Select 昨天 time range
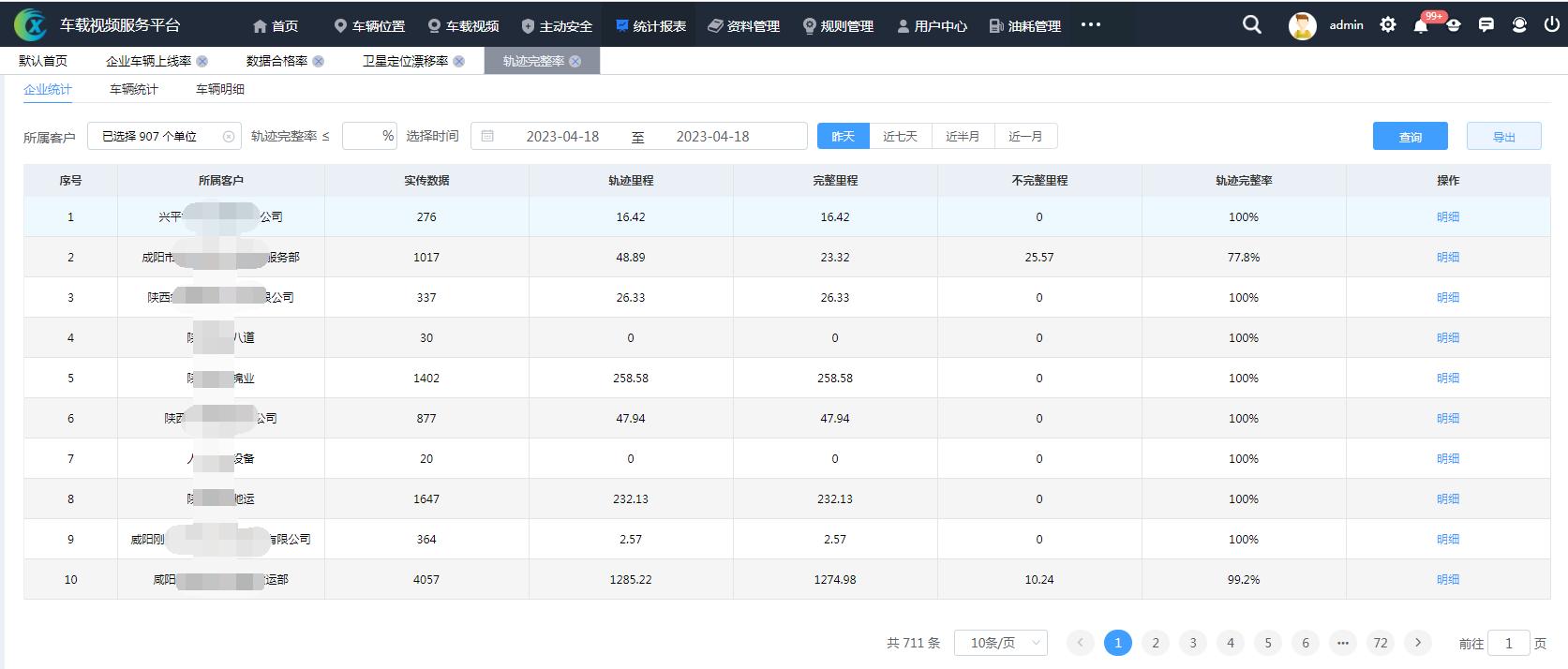Screen dimensions: 1568x669 click(844, 136)
